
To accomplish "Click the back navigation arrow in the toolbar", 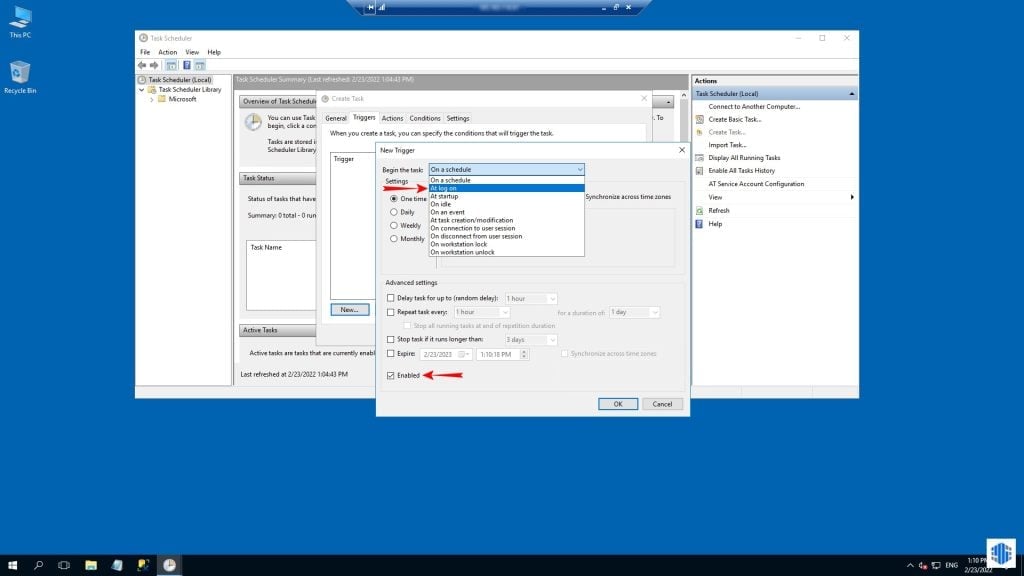I will [x=141, y=65].
